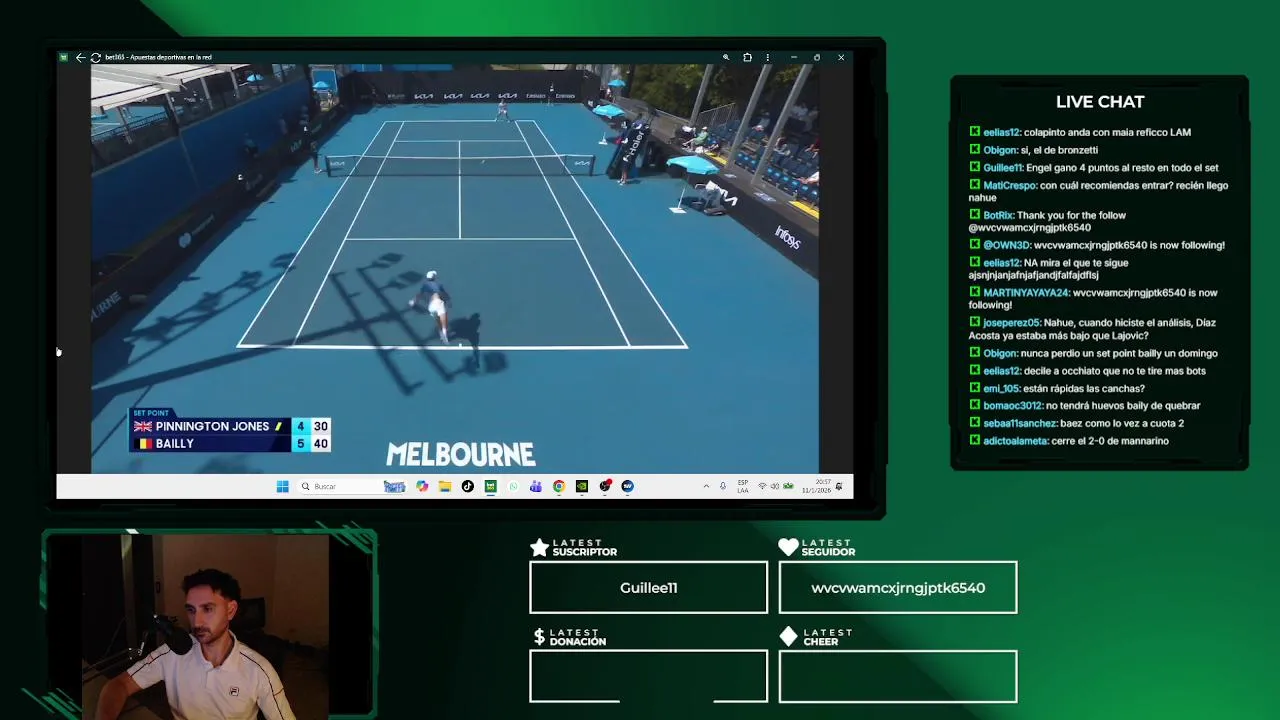Click the heart icon beside Latest Seguidor
This screenshot has height=720, width=1280.
(x=788, y=547)
